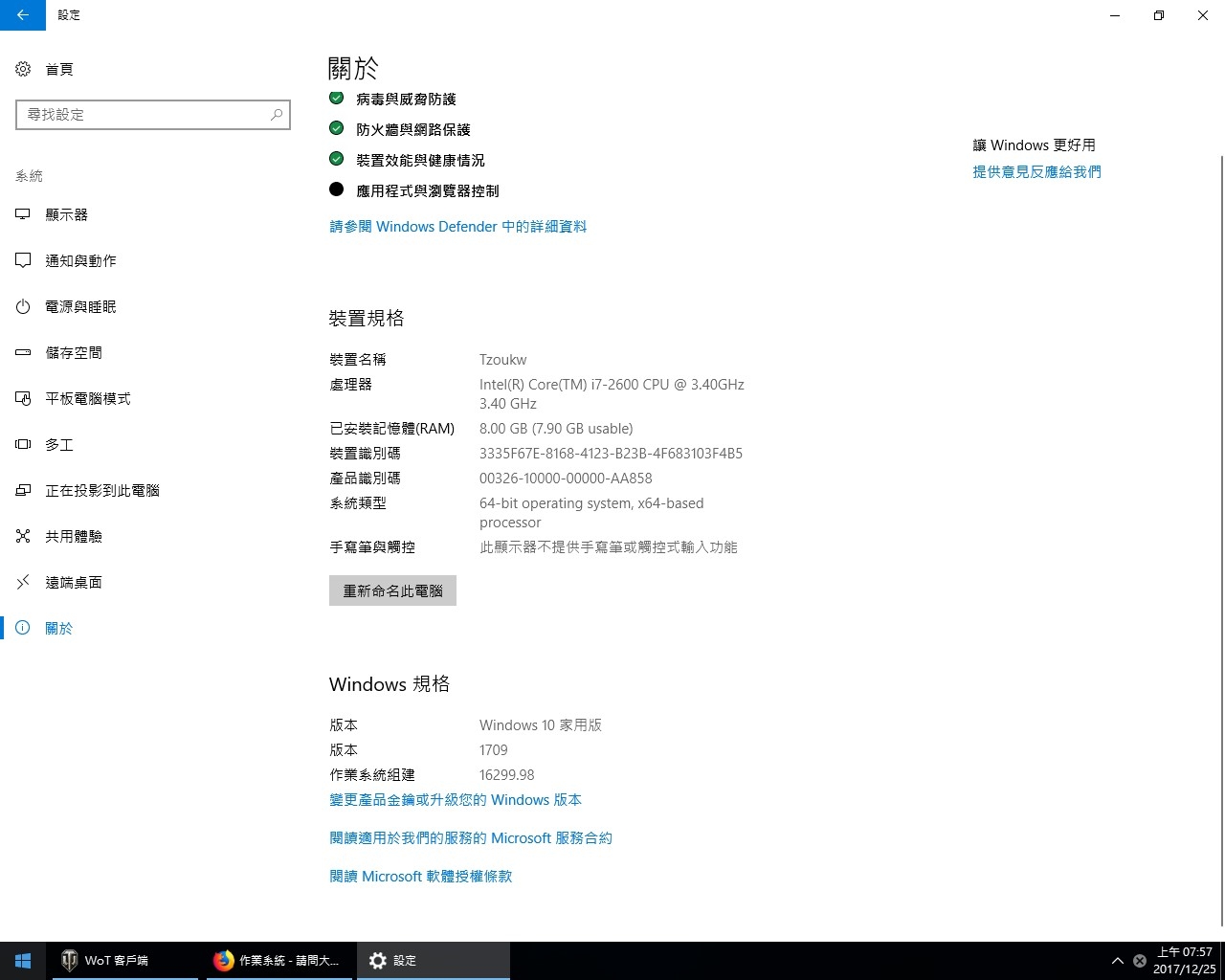1225x980 pixels.
Task: Click the green check beside 病毒與威脅防護
Action: [x=336, y=98]
